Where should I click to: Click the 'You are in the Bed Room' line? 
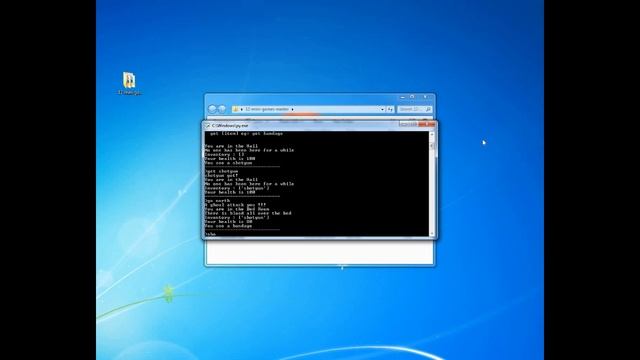pos(237,209)
